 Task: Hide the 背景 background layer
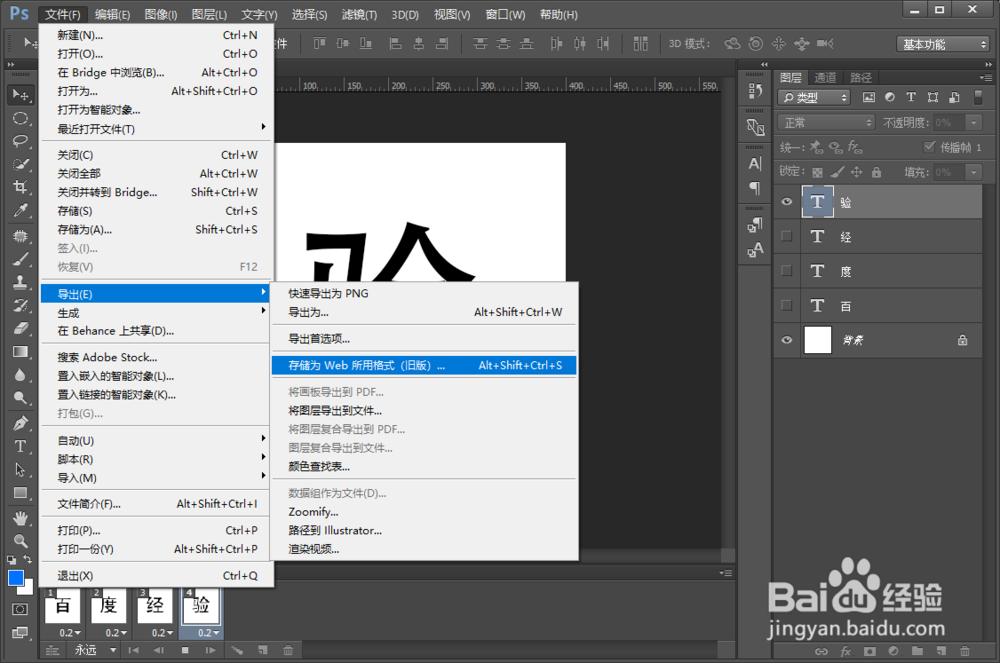pos(787,340)
